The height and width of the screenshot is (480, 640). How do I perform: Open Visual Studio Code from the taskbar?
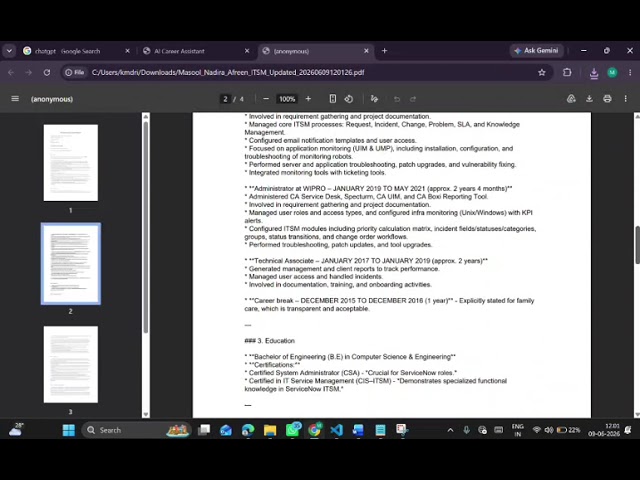336,430
